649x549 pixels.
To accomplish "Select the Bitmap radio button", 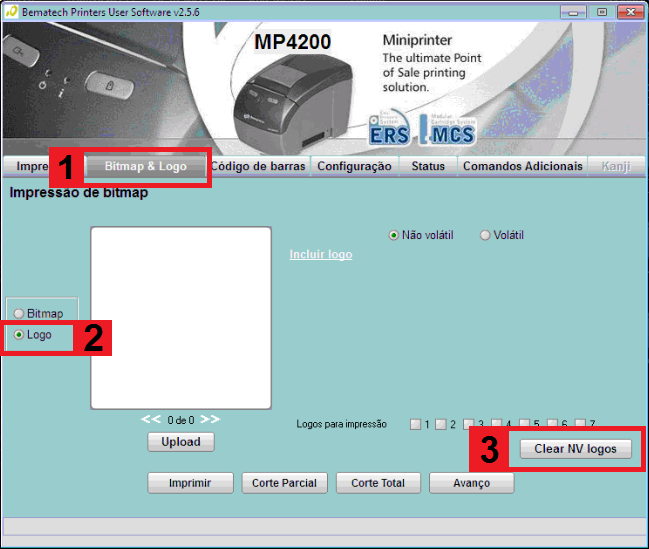I will (19, 314).
